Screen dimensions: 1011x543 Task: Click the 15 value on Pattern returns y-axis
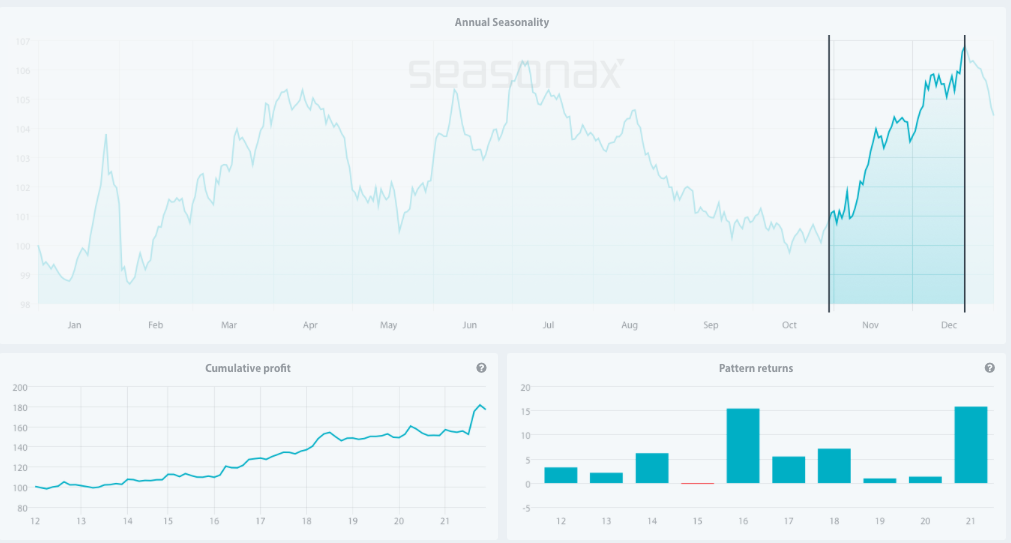pos(525,411)
